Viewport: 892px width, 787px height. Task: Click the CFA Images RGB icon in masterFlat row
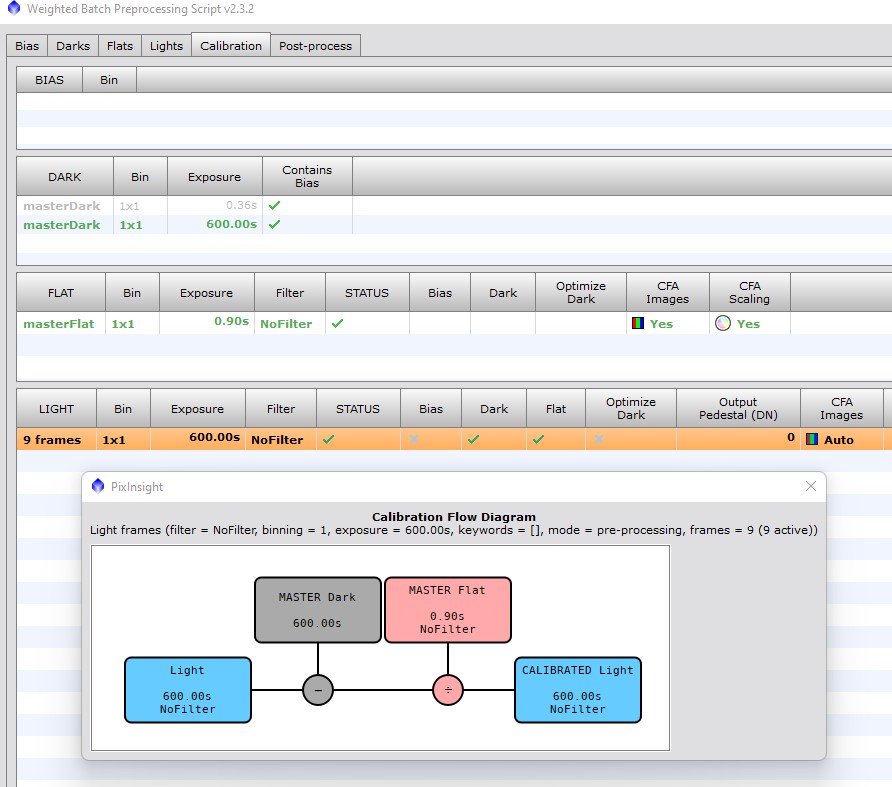pyautogui.click(x=638, y=323)
